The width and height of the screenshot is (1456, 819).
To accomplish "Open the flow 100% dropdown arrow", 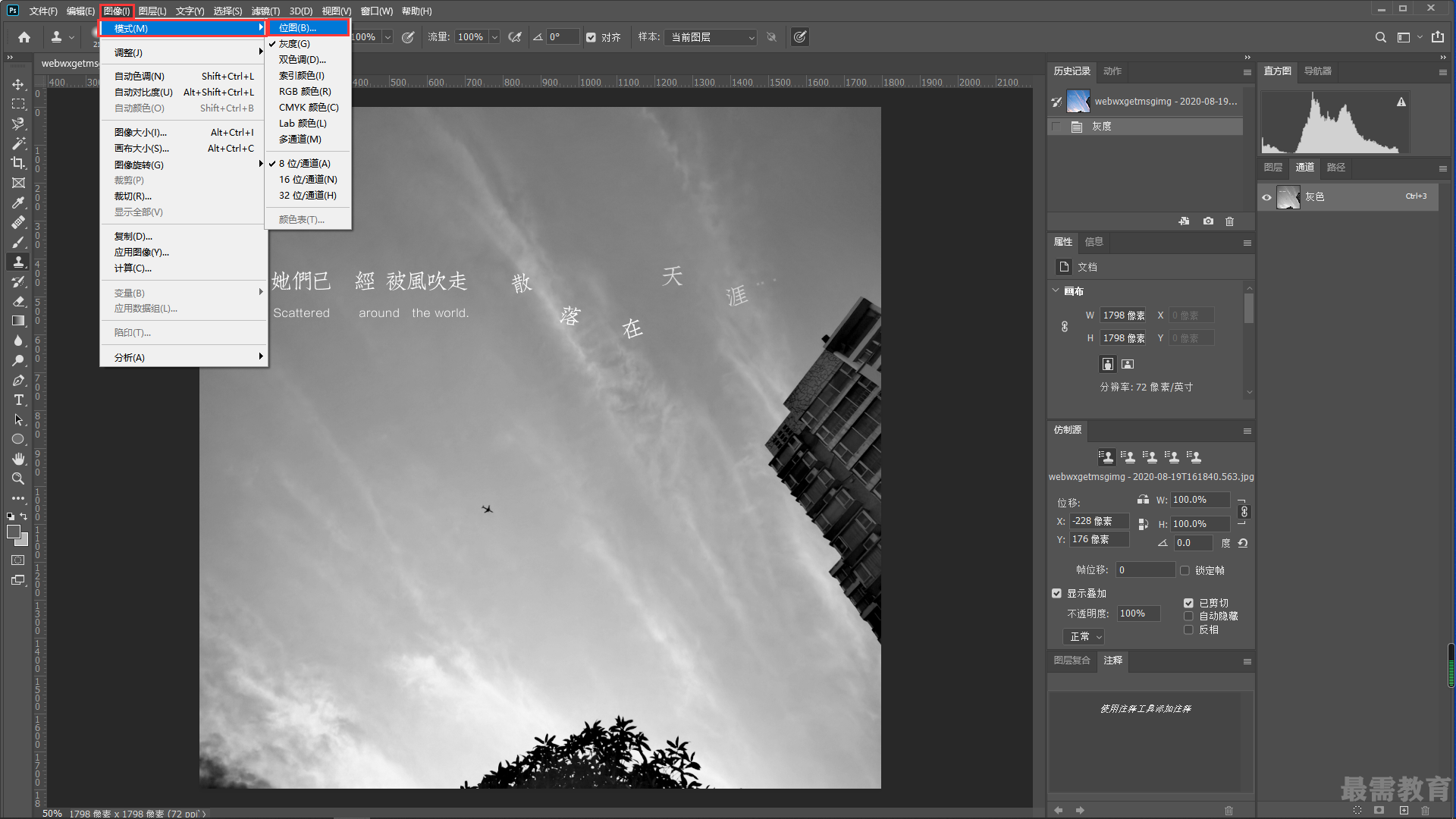I will point(494,37).
